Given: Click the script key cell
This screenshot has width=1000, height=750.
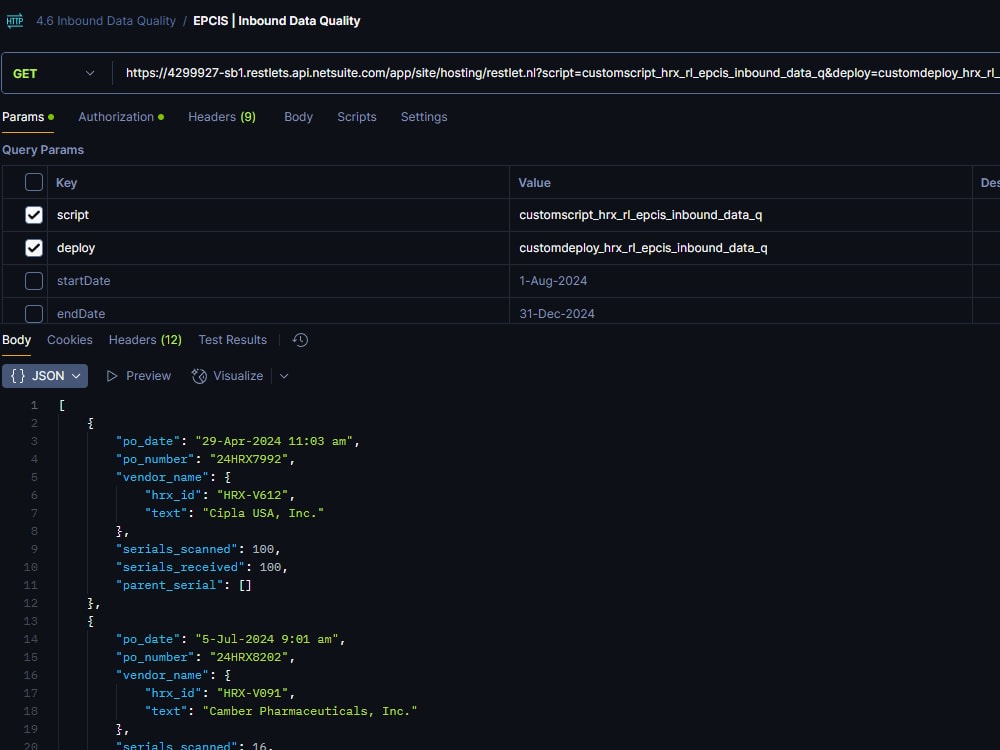Looking at the screenshot, I should [278, 215].
